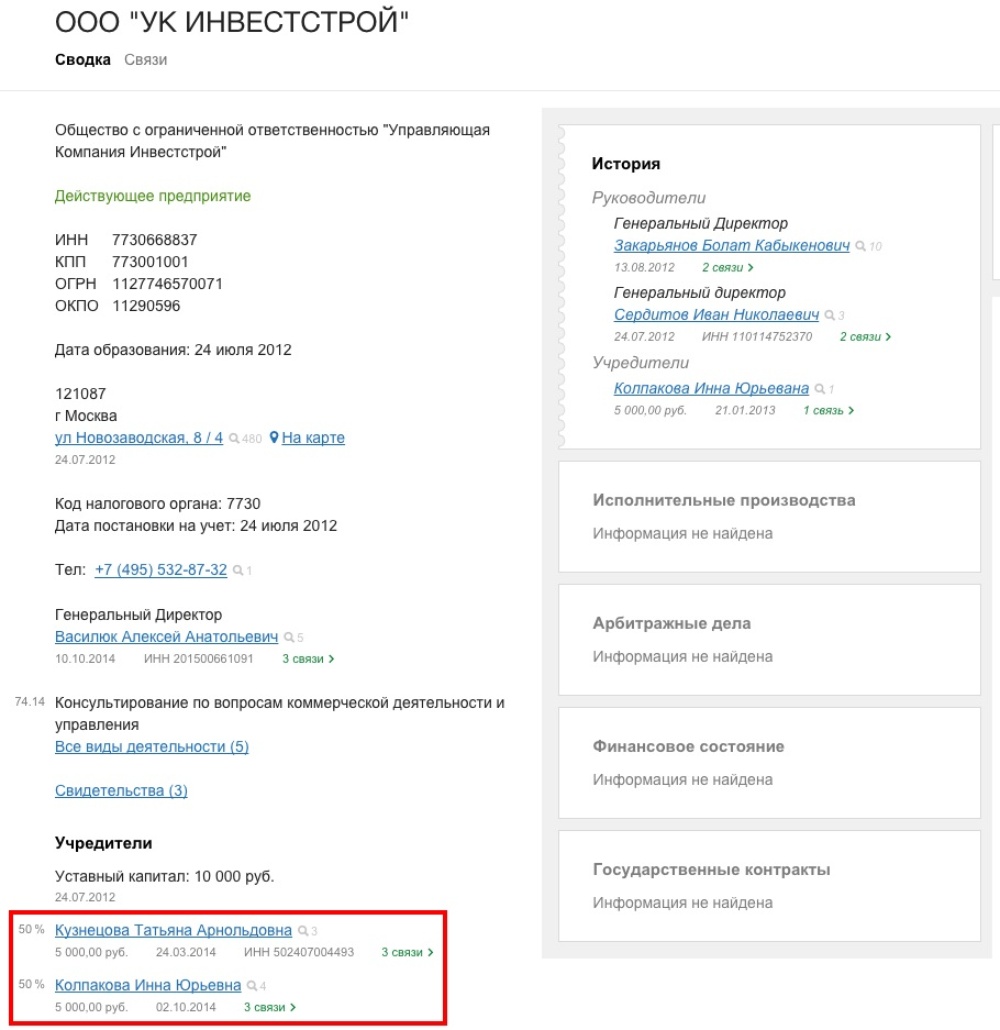1000x1030 pixels.
Task: Click the map pin icon before На карте
Action: tap(274, 438)
